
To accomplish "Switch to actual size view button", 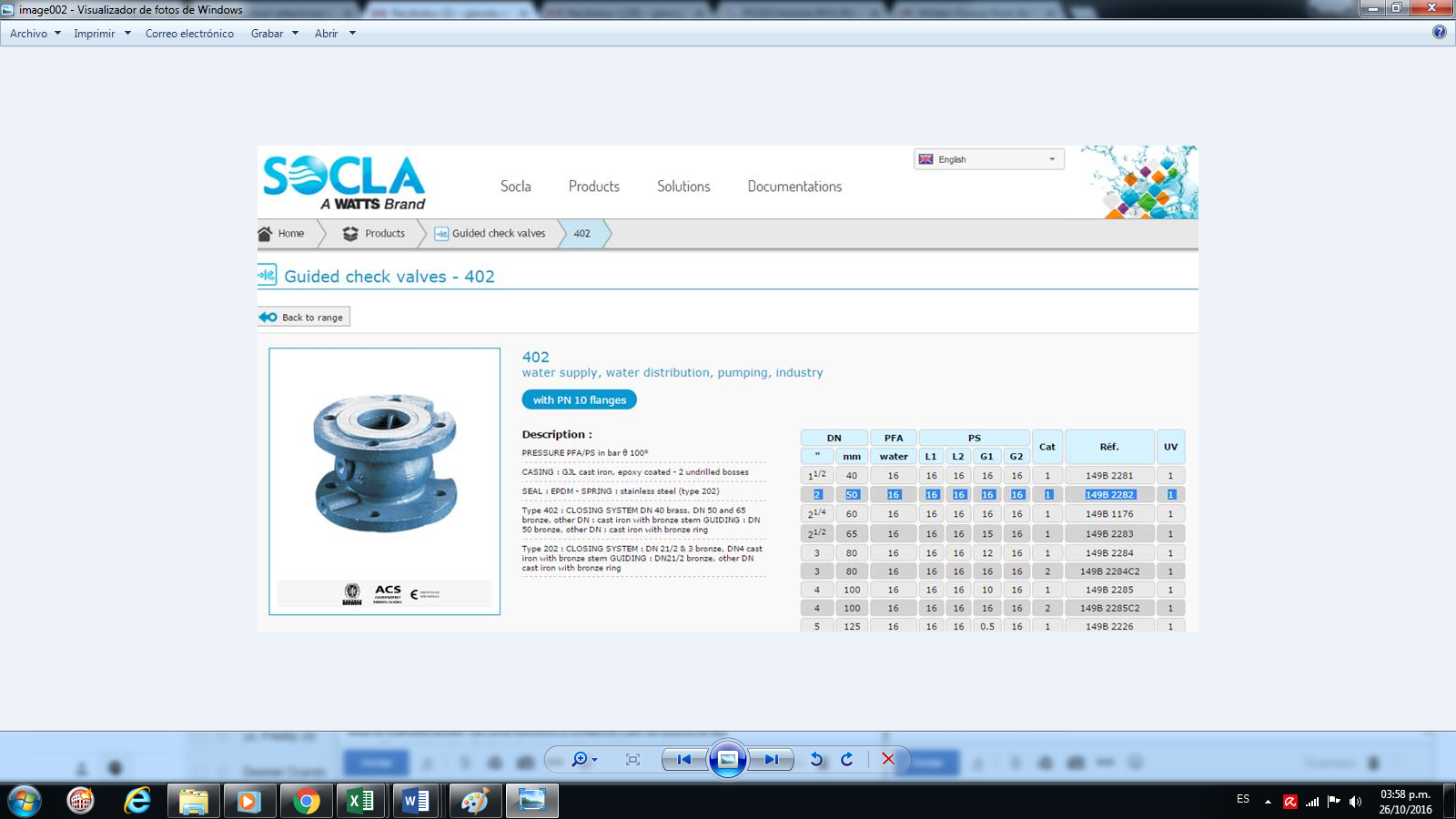I will click(x=633, y=759).
